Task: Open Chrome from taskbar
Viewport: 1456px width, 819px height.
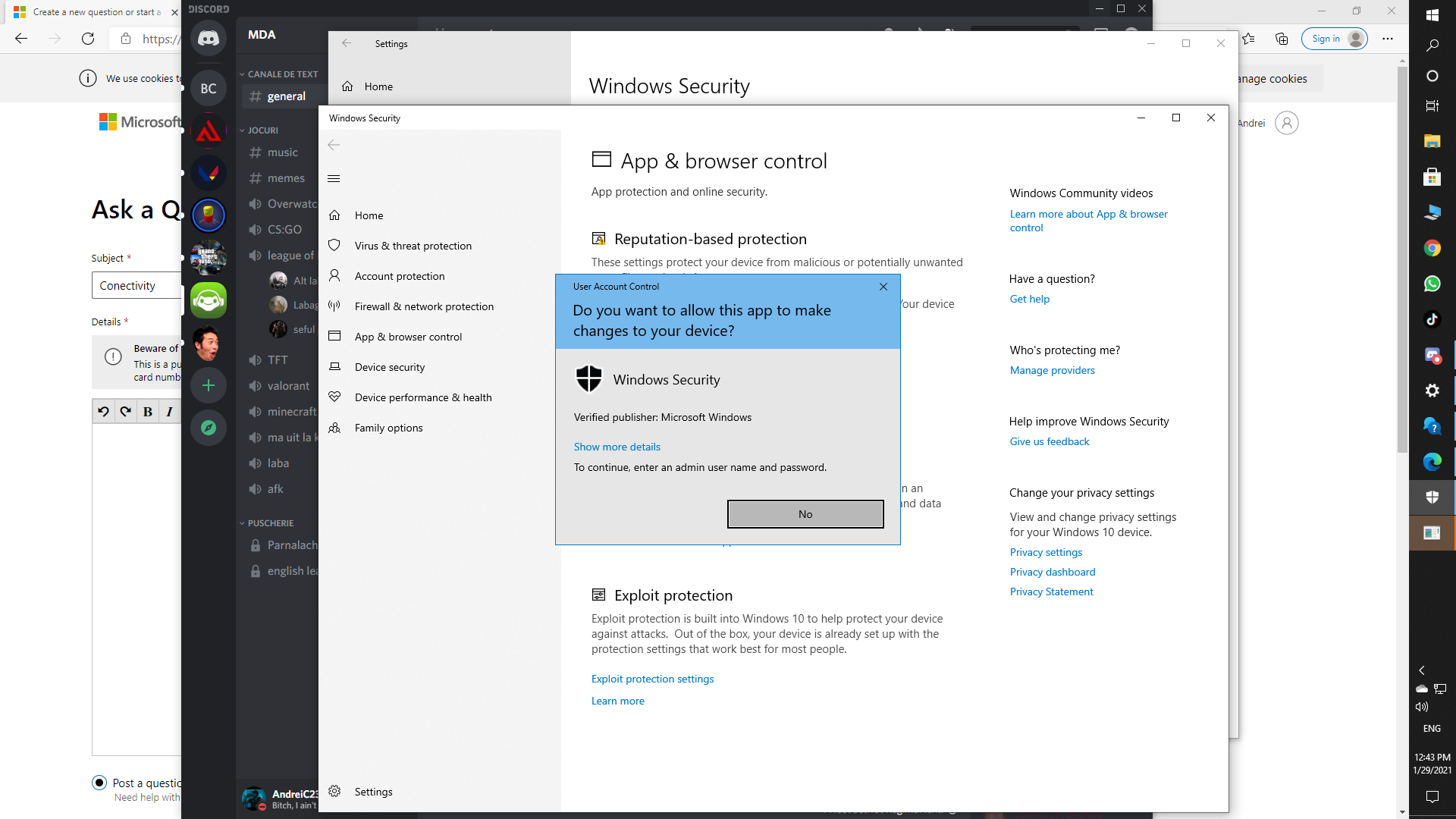Action: coord(1432,248)
